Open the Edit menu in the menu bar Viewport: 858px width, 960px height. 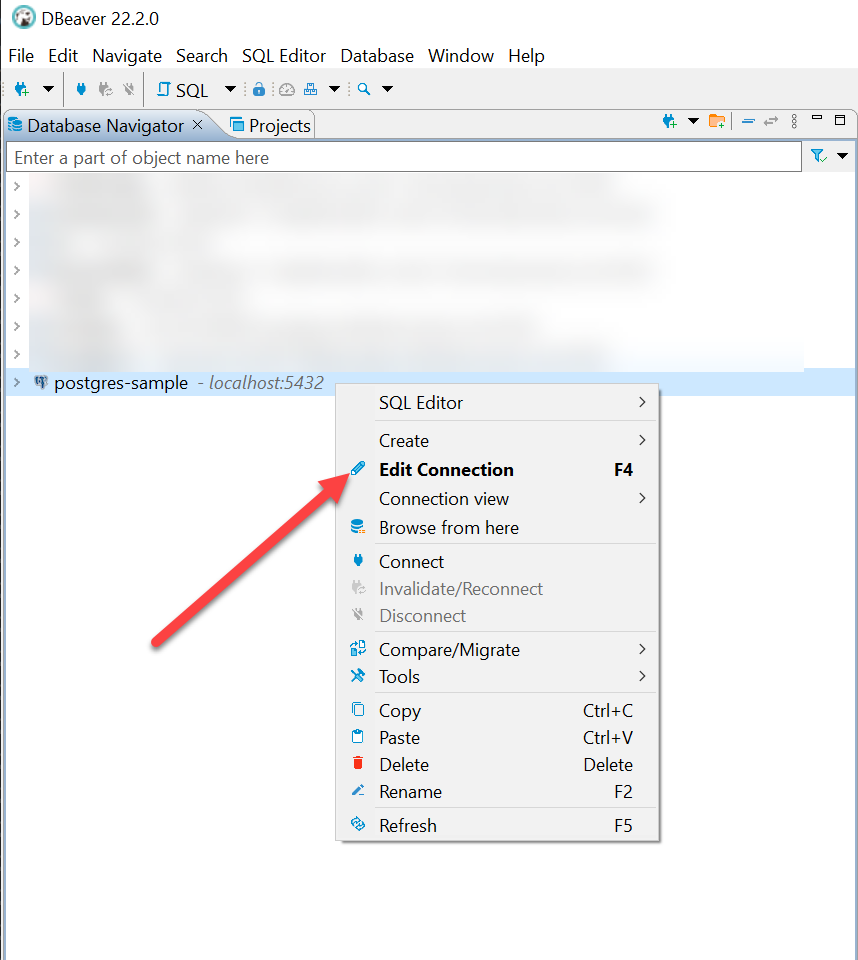point(63,56)
